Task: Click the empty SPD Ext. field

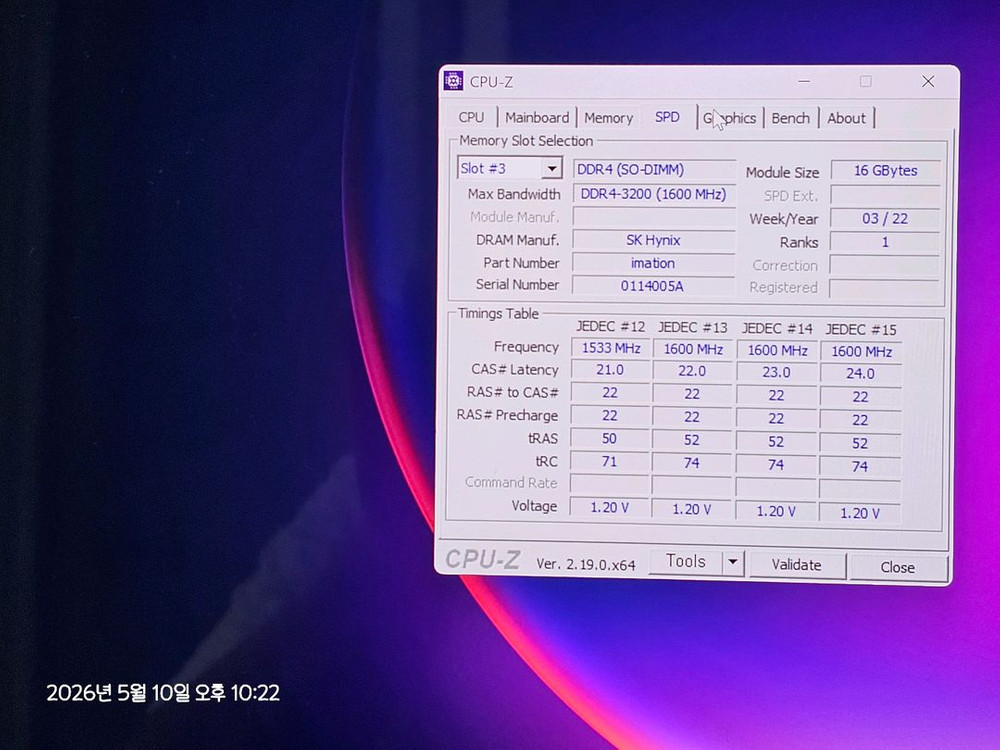Action: 885,195
